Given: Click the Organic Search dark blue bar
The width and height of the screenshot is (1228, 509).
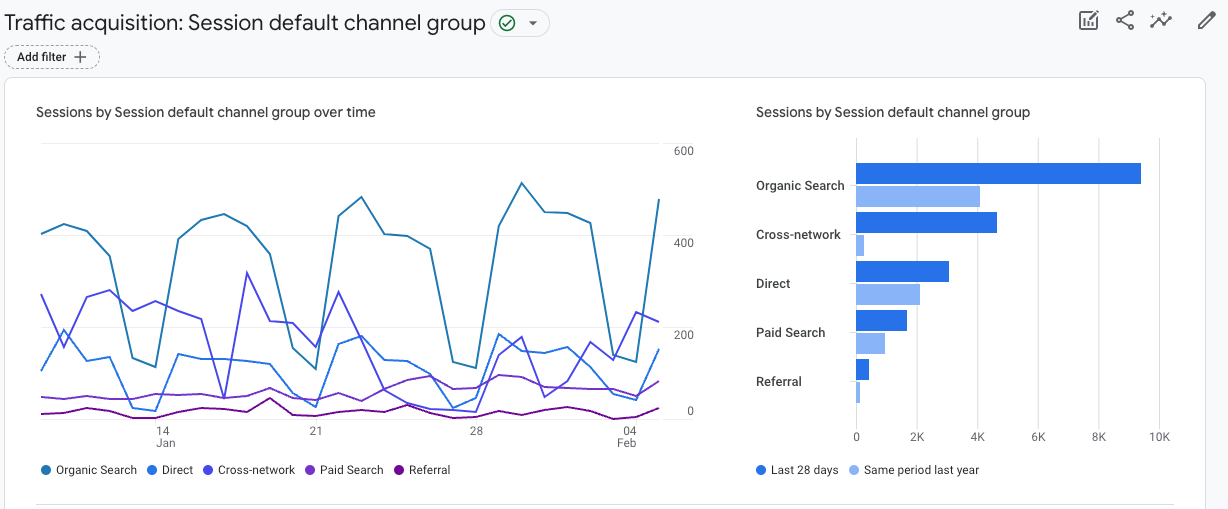Looking at the screenshot, I should coord(998,173).
